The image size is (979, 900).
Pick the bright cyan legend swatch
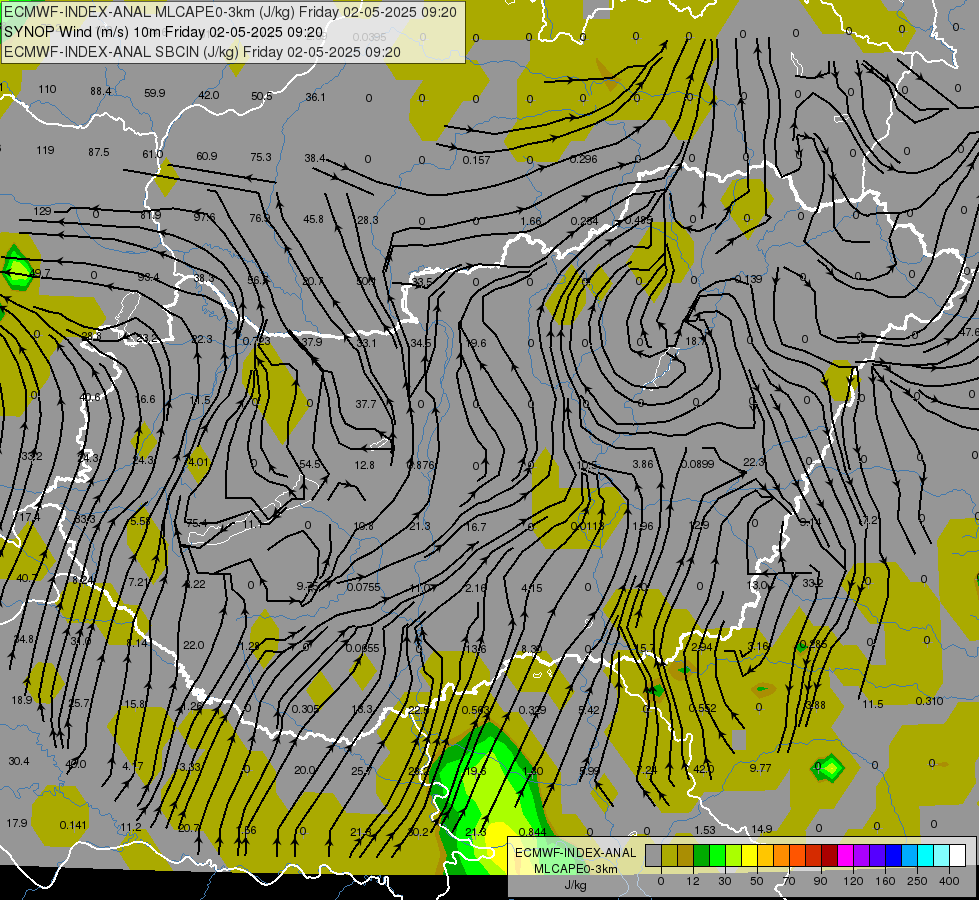(x=926, y=856)
